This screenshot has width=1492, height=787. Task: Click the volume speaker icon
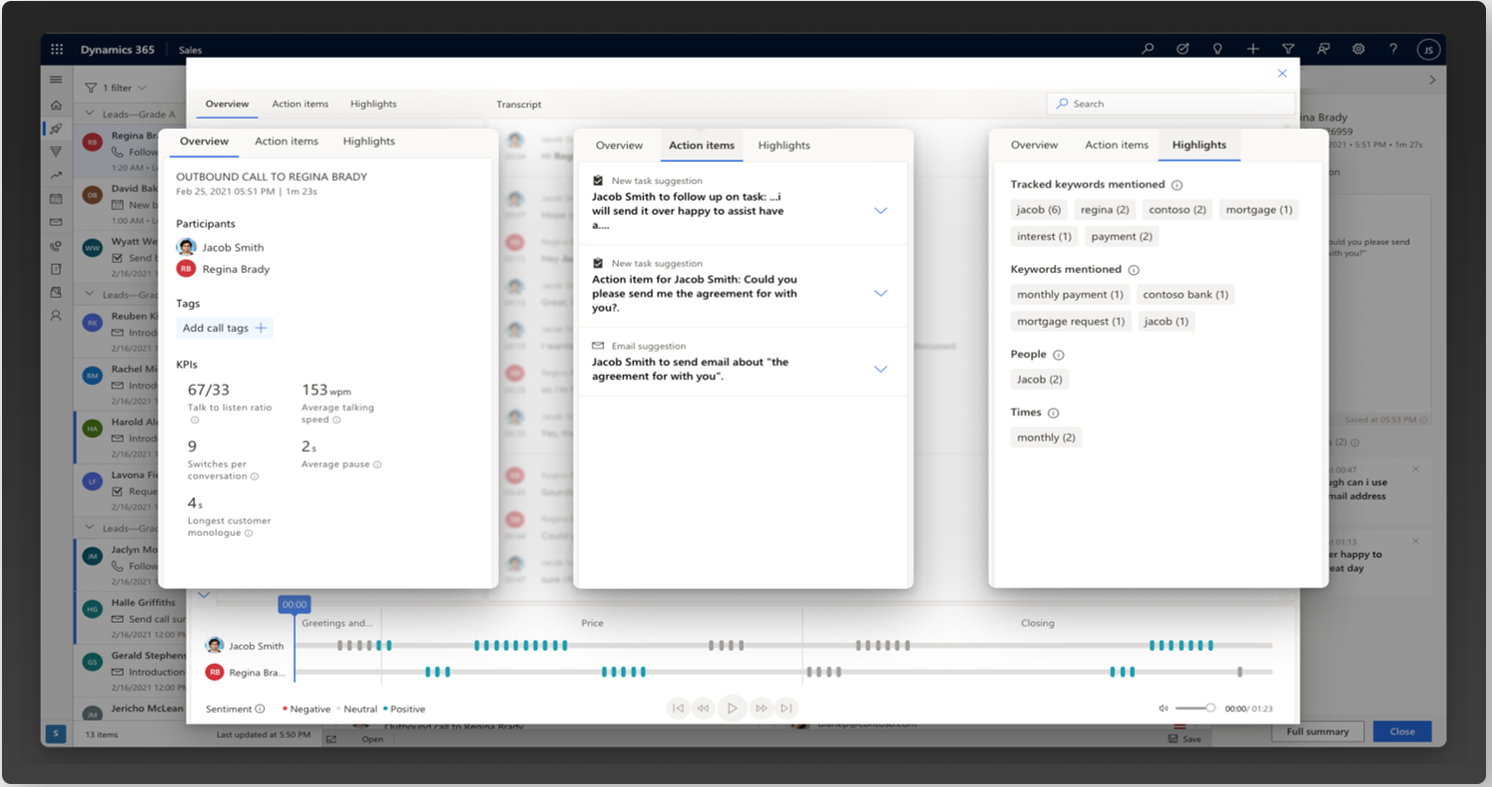point(1163,708)
